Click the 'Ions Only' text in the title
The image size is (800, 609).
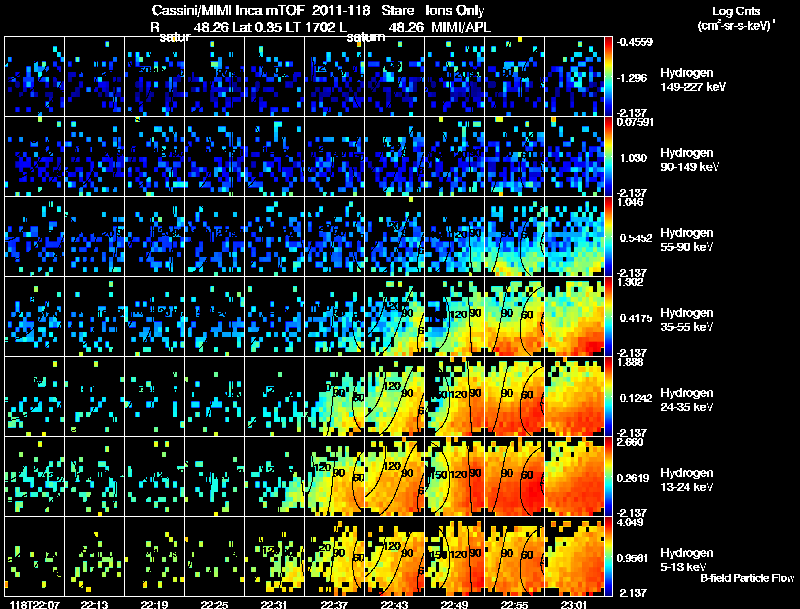[x=455, y=10]
